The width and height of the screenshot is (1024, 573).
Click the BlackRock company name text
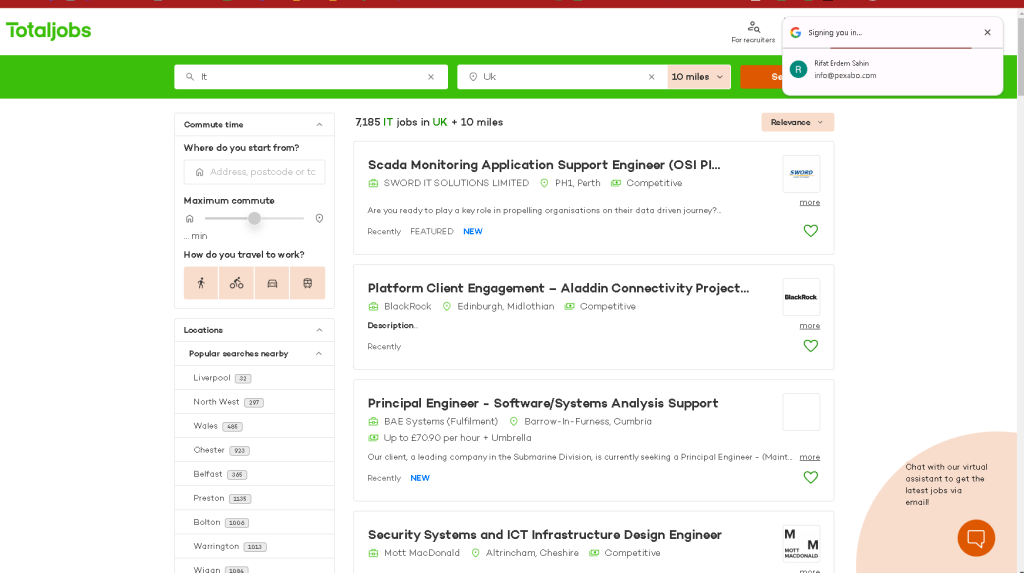[x=408, y=306]
